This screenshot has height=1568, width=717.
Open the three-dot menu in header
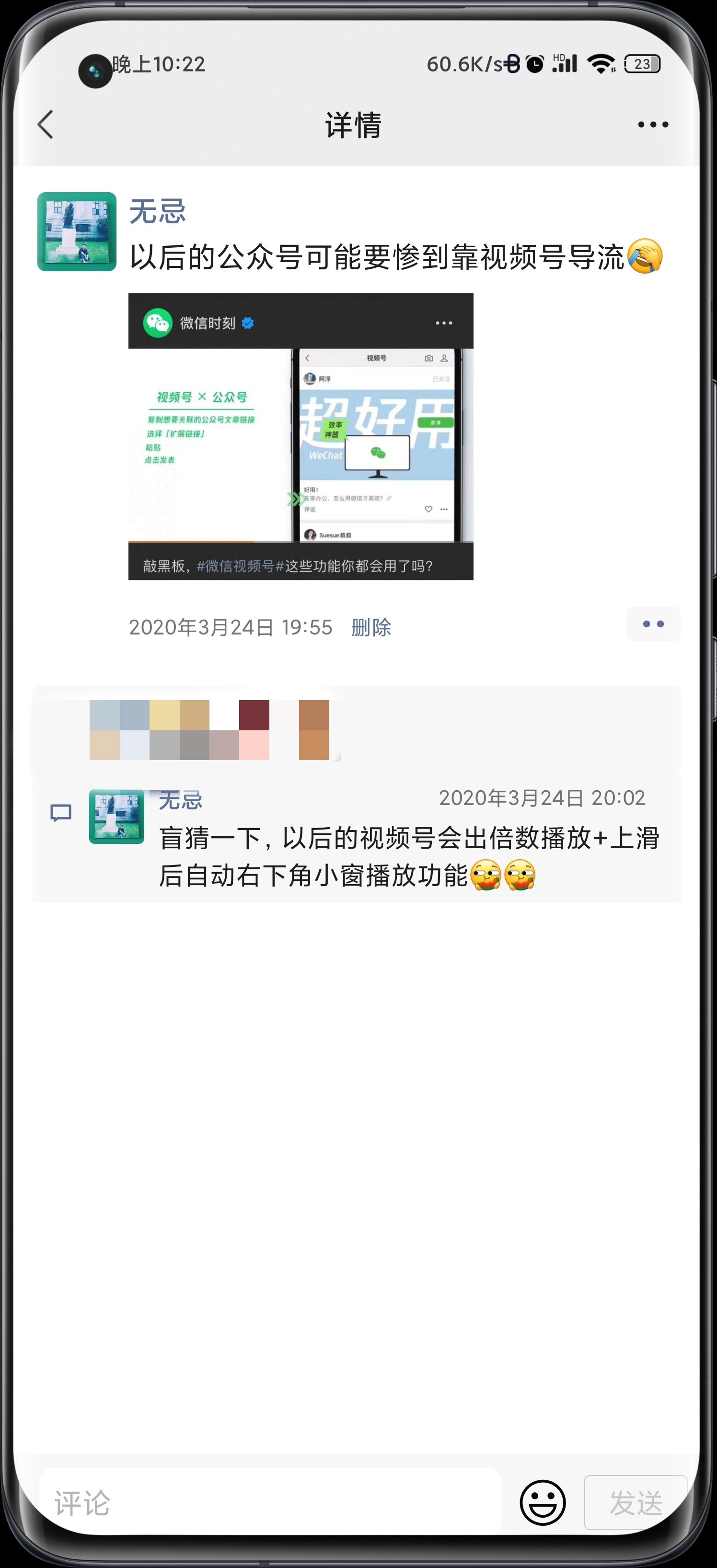[x=652, y=125]
